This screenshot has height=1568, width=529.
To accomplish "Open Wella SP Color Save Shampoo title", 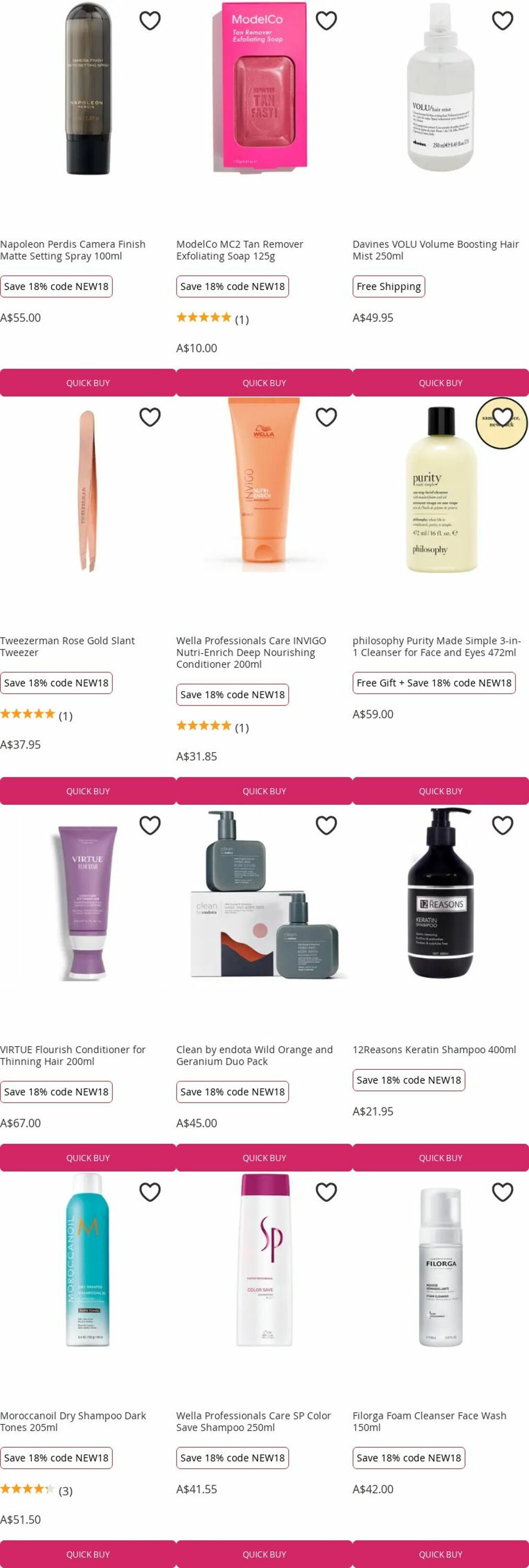I will 254,1421.
